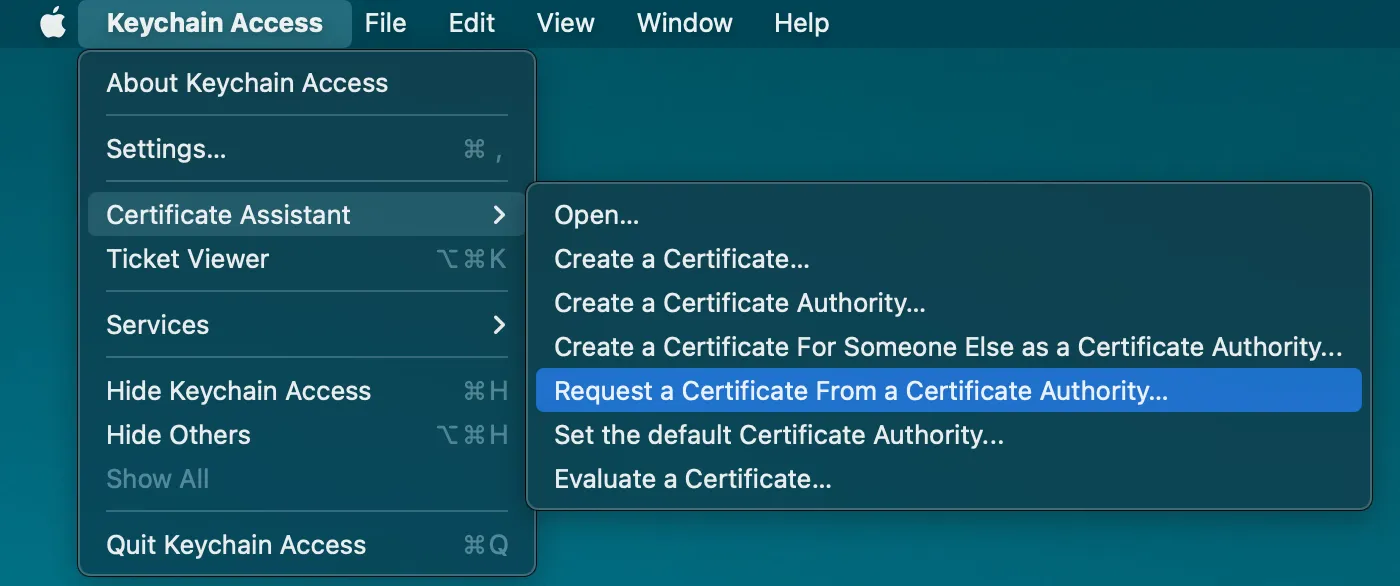Click Open… in Certificate Assistant submenu
This screenshot has width=1400, height=586.
coord(949,215)
